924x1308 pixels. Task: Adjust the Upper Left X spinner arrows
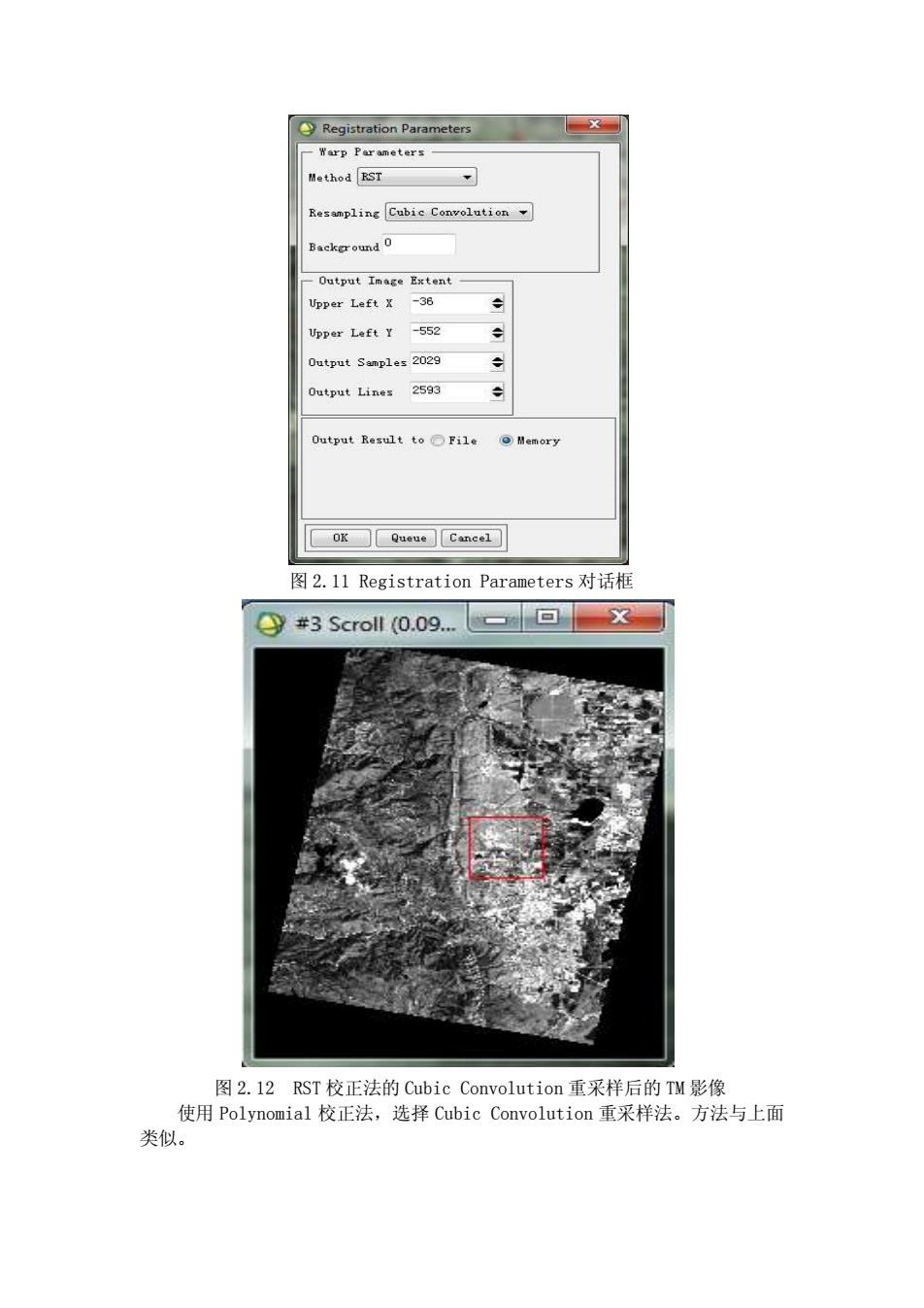498,304
